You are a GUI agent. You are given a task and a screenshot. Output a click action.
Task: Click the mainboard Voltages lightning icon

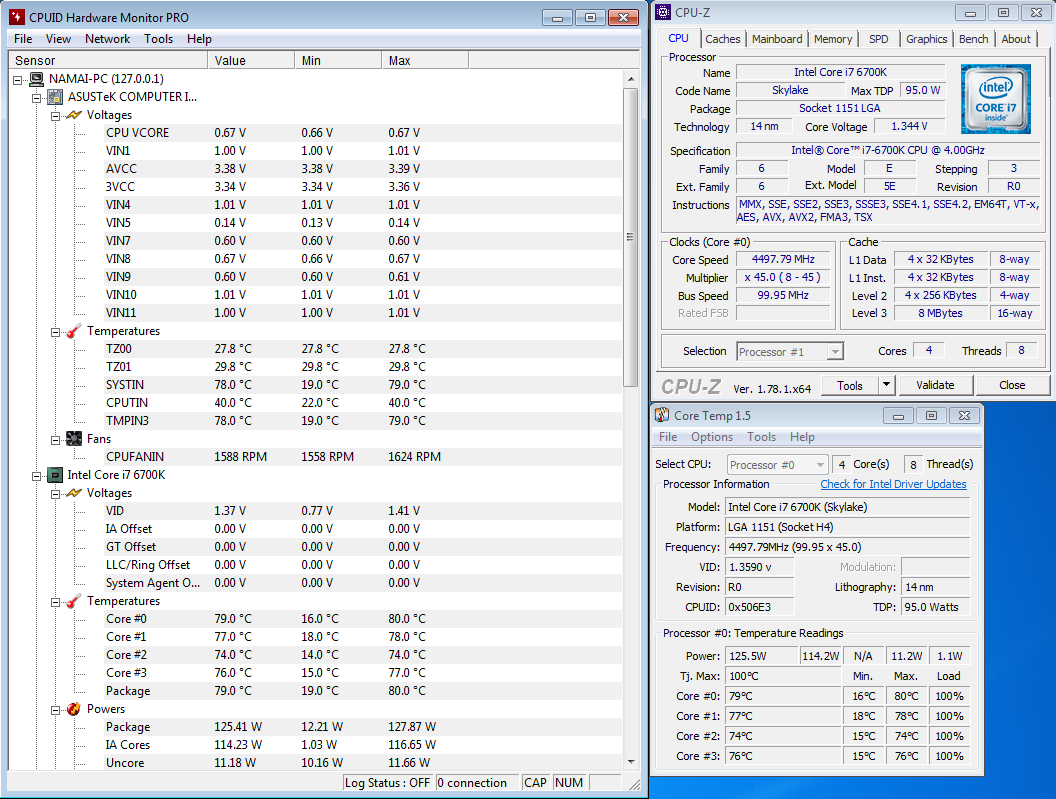click(x=73, y=115)
